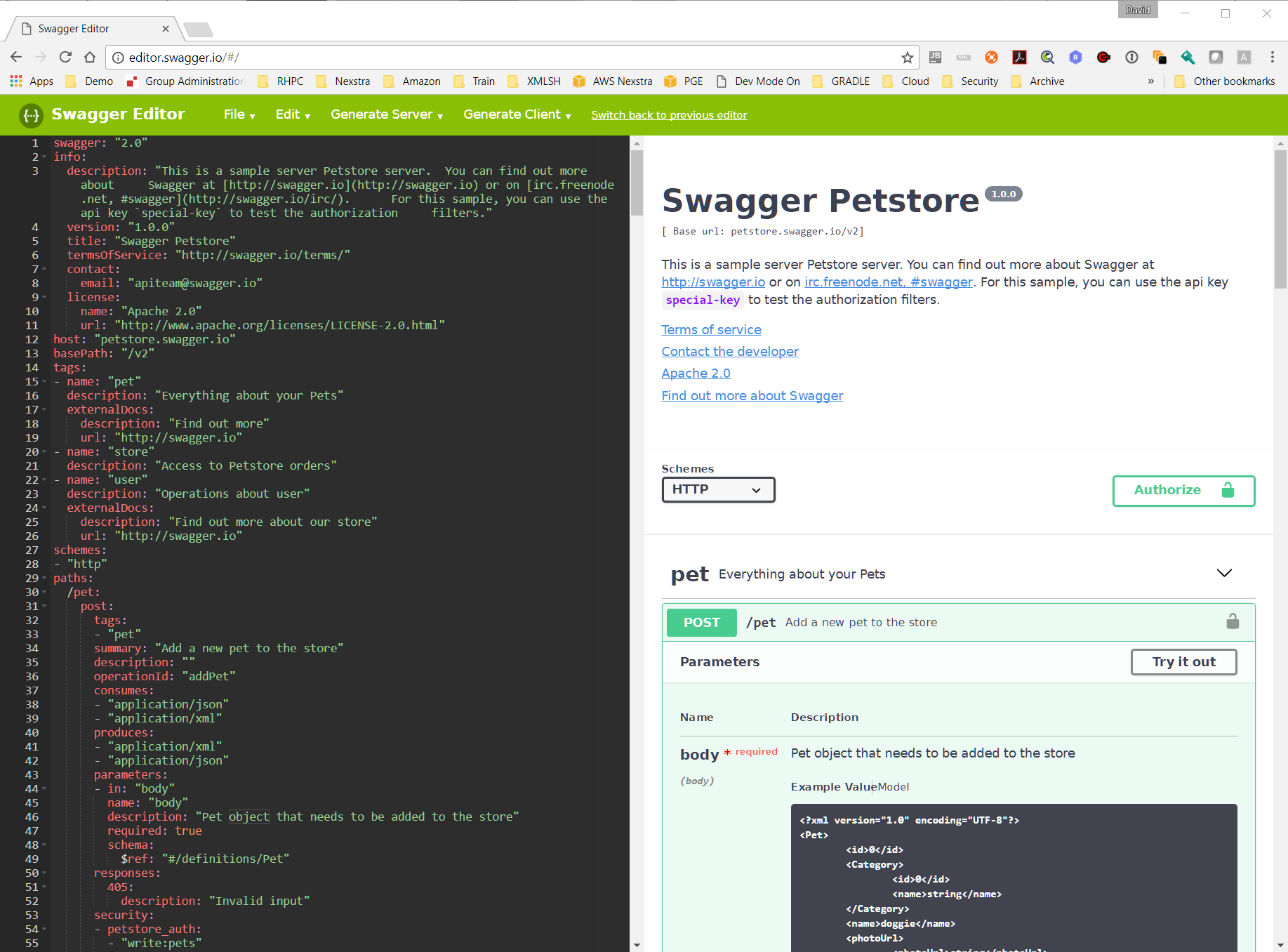Switch to the Example Value tab
Image resolution: width=1288 pixels, height=952 pixels.
(834, 787)
